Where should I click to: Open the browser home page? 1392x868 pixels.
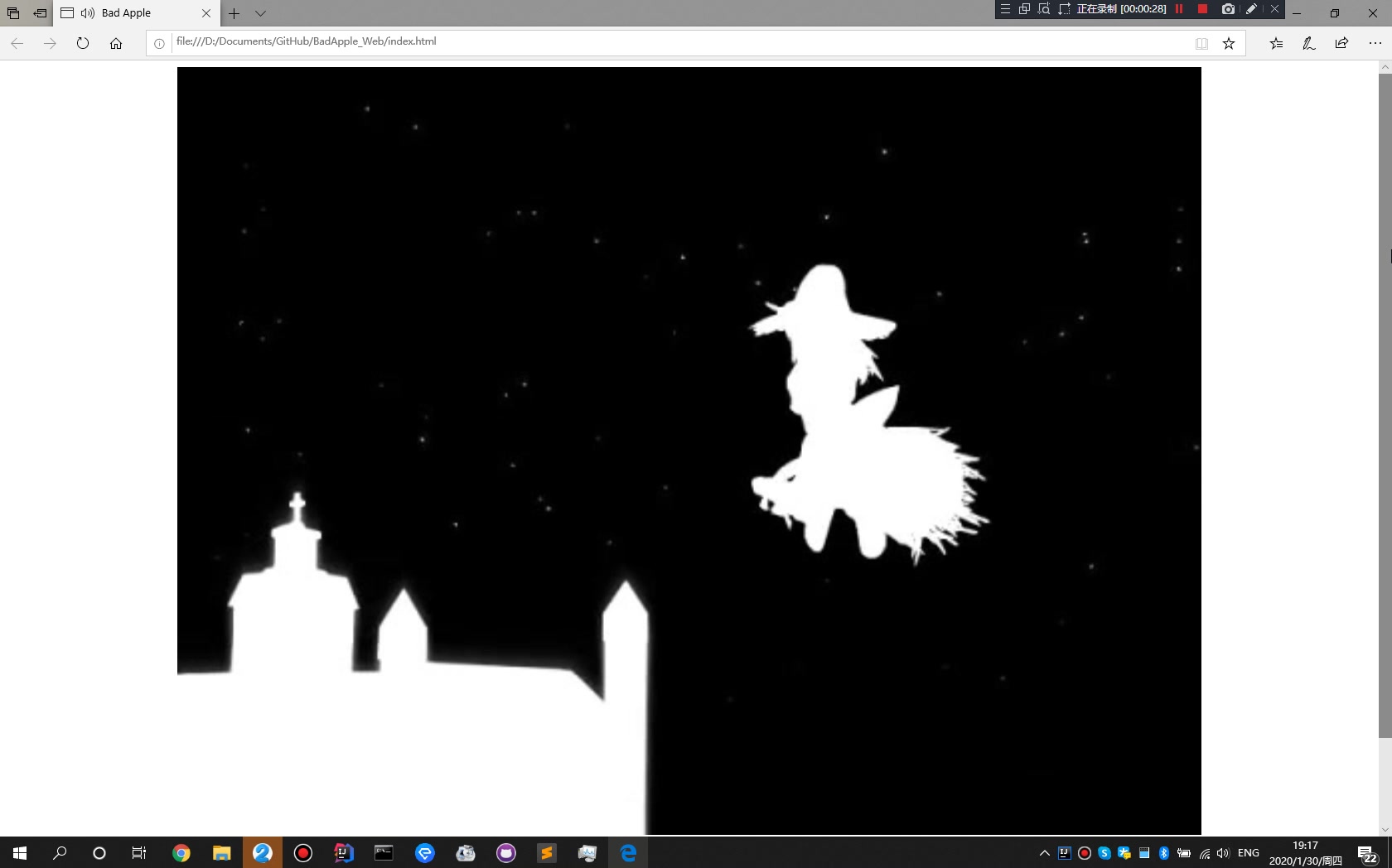click(x=116, y=43)
